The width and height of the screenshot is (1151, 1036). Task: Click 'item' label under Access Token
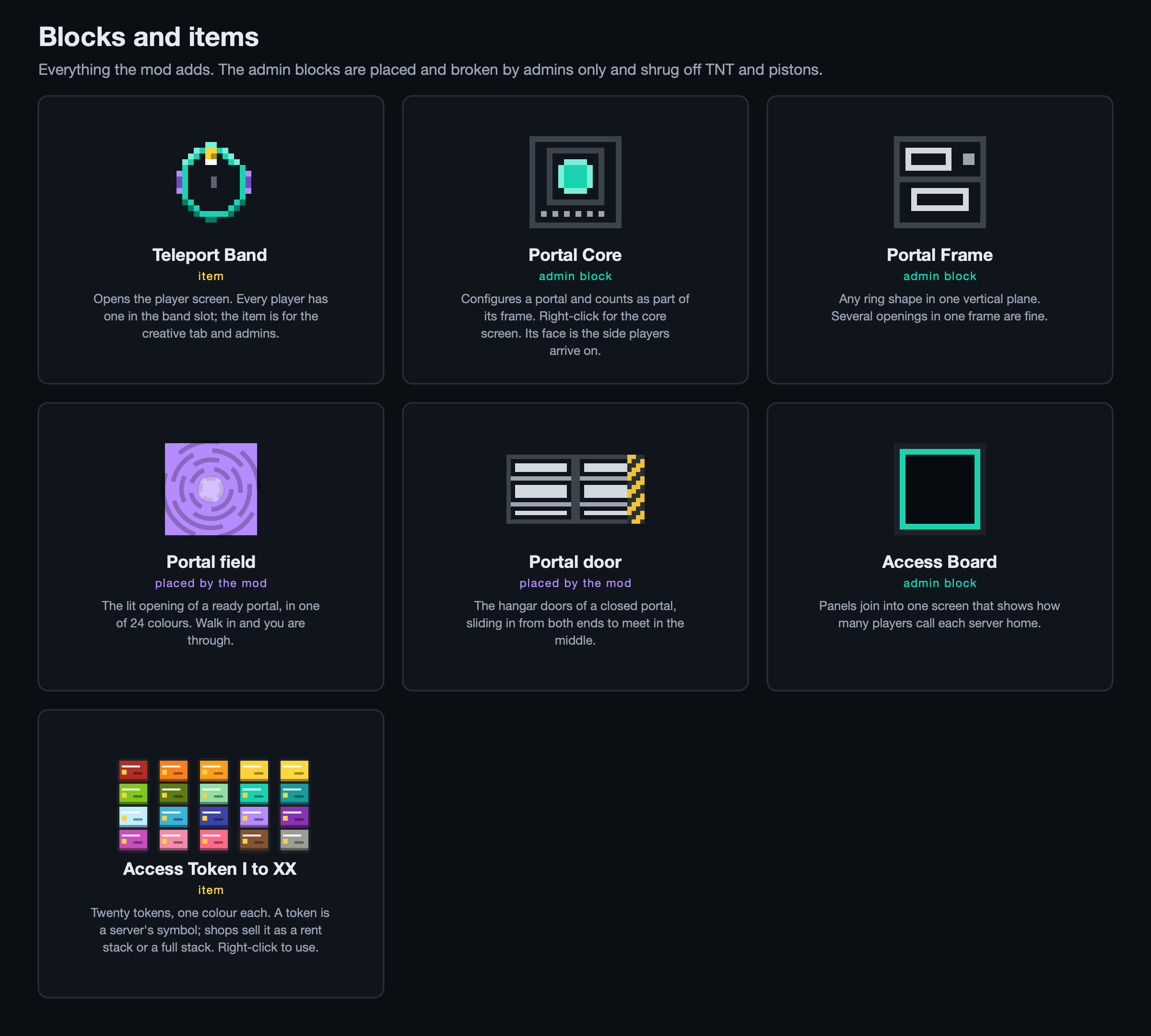point(211,890)
